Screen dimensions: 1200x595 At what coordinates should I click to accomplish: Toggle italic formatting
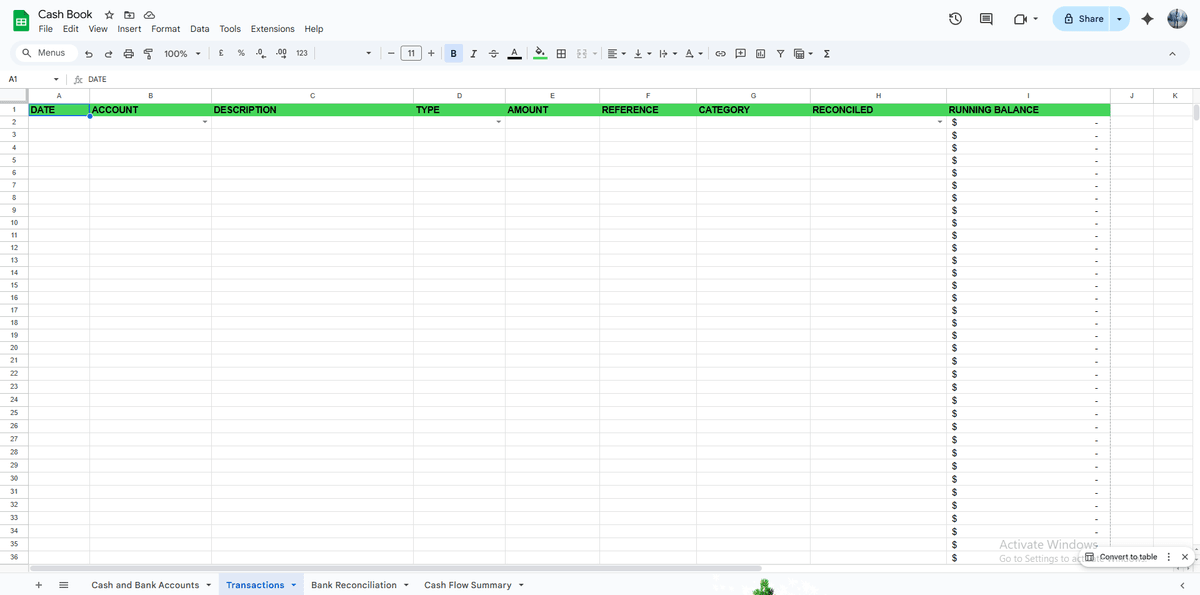click(473, 54)
